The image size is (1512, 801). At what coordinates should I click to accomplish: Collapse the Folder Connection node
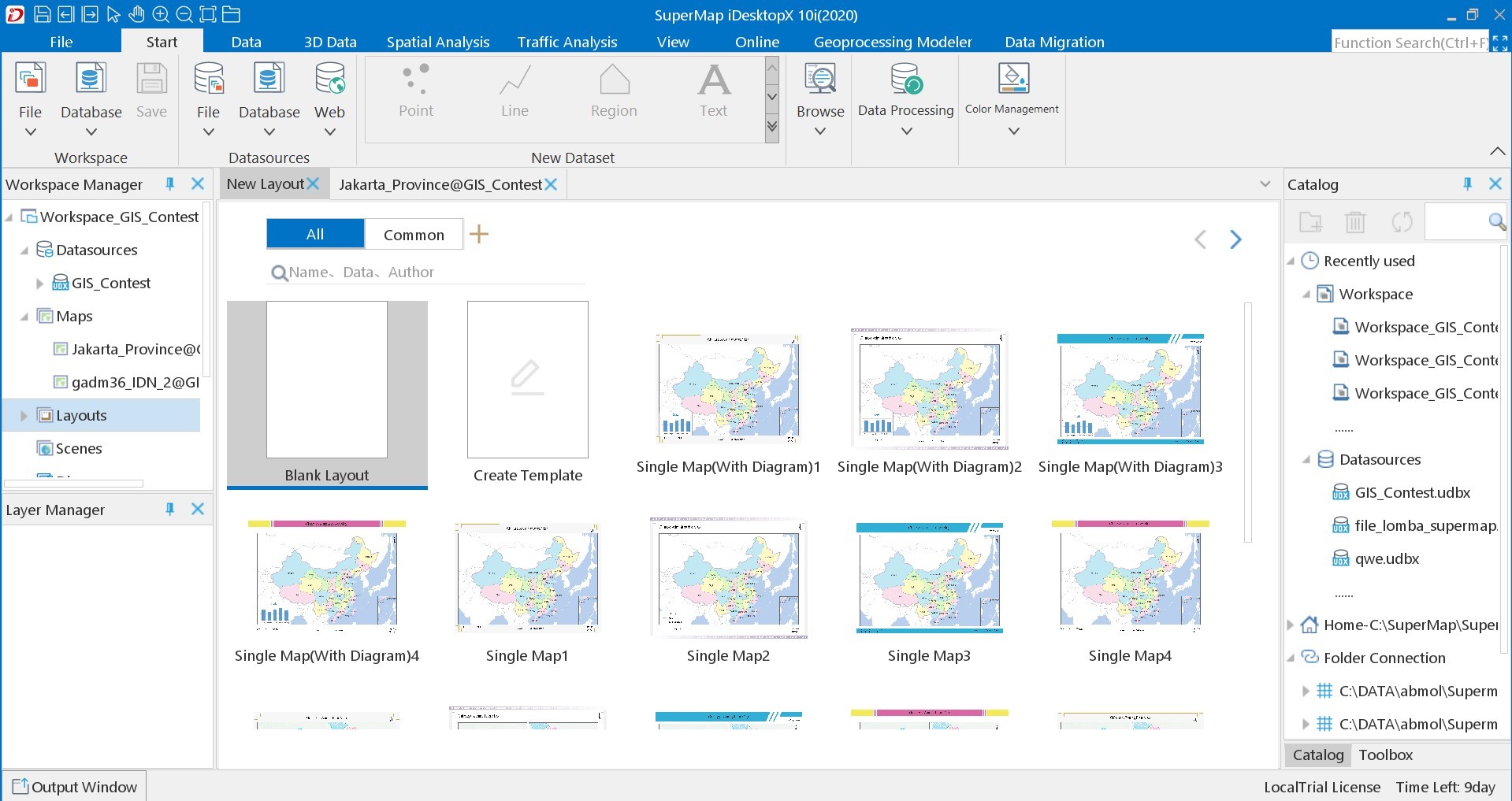(1291, 658)
